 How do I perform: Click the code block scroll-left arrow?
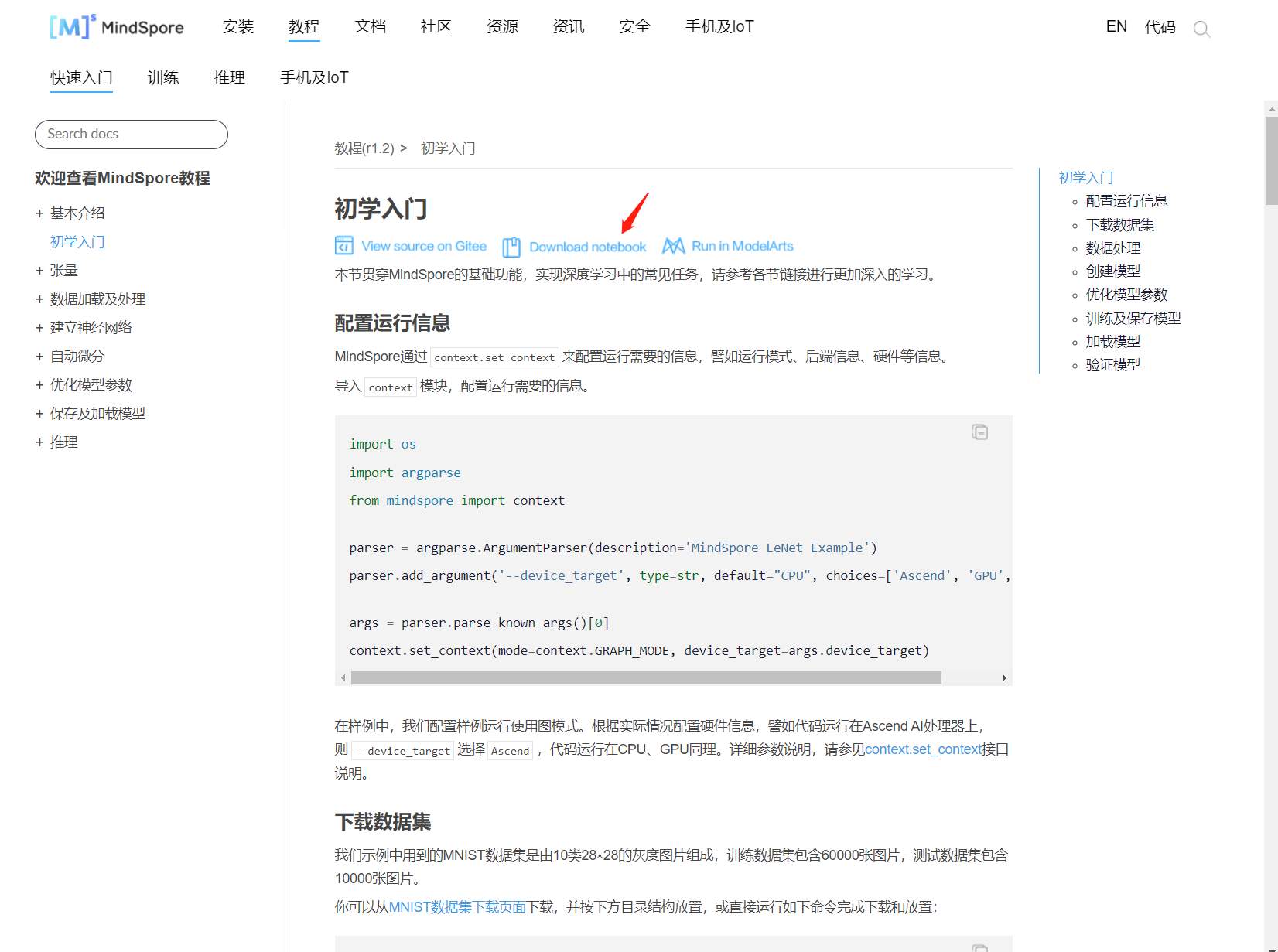[x=343, y=678]
